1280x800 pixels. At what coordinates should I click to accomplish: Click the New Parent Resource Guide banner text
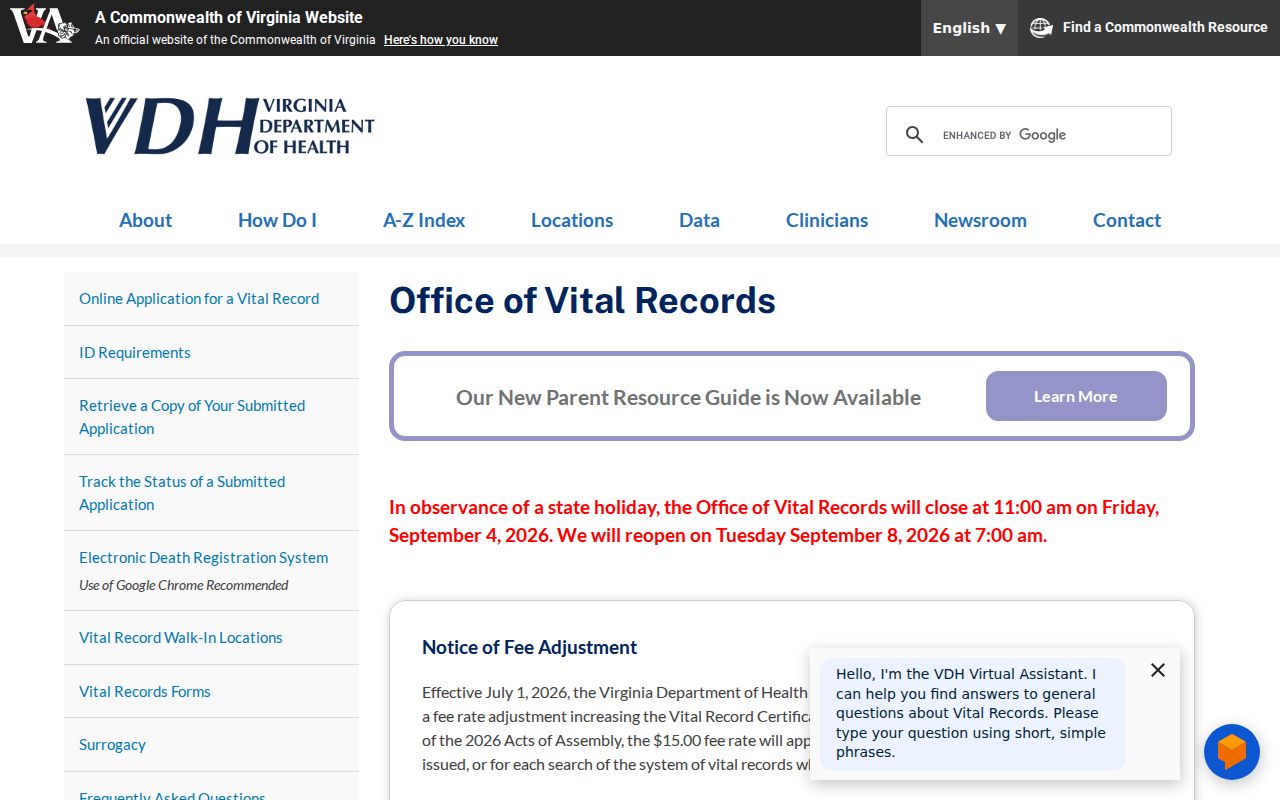click(688, 397)
